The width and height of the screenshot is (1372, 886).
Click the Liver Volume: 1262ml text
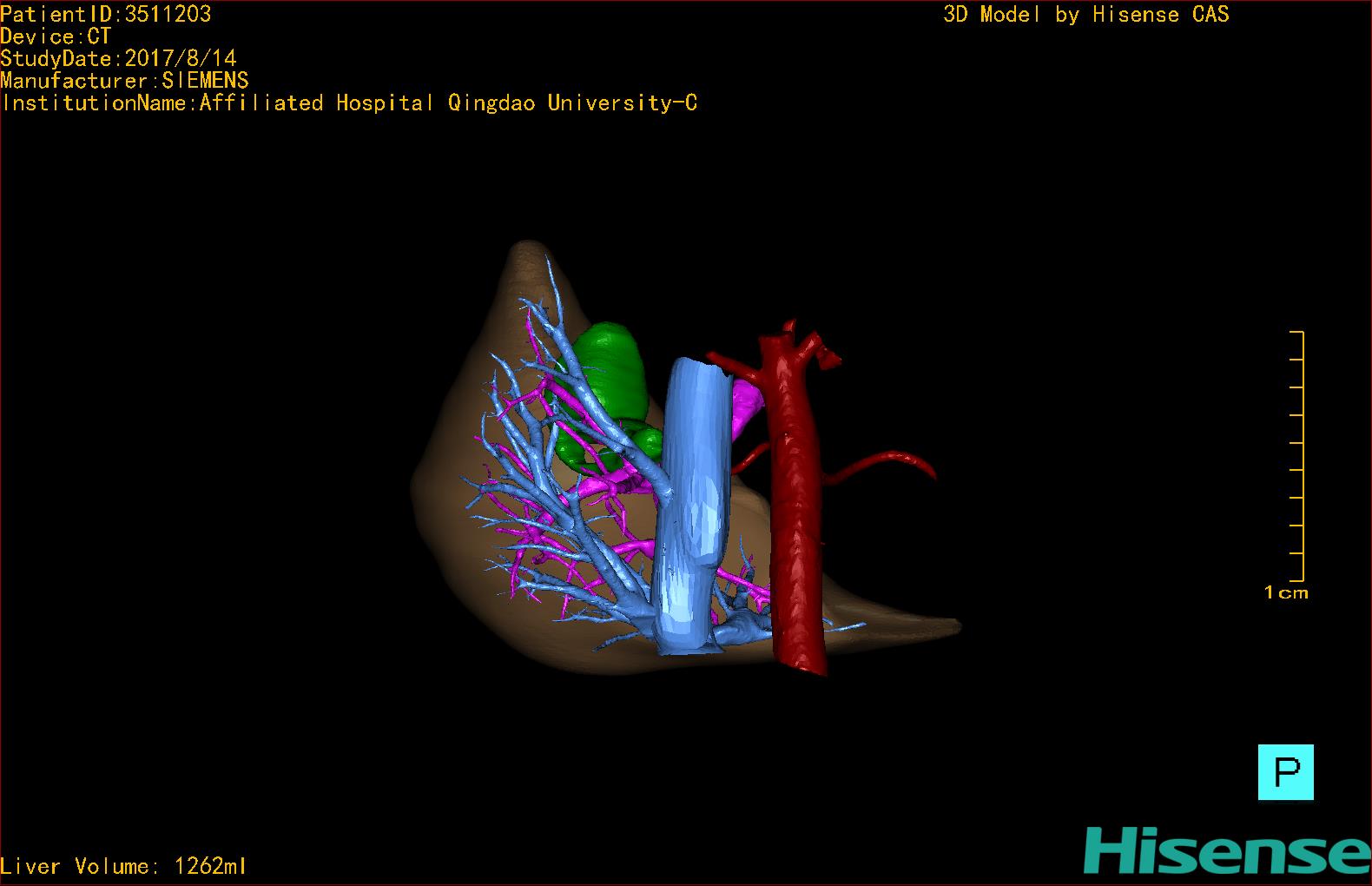point(123,866)
